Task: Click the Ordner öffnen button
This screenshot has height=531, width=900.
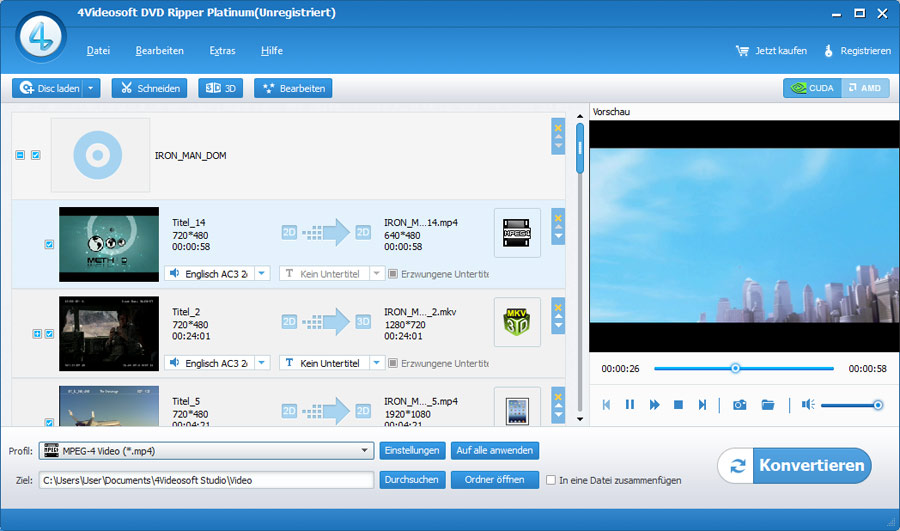Action: (495, 480)
